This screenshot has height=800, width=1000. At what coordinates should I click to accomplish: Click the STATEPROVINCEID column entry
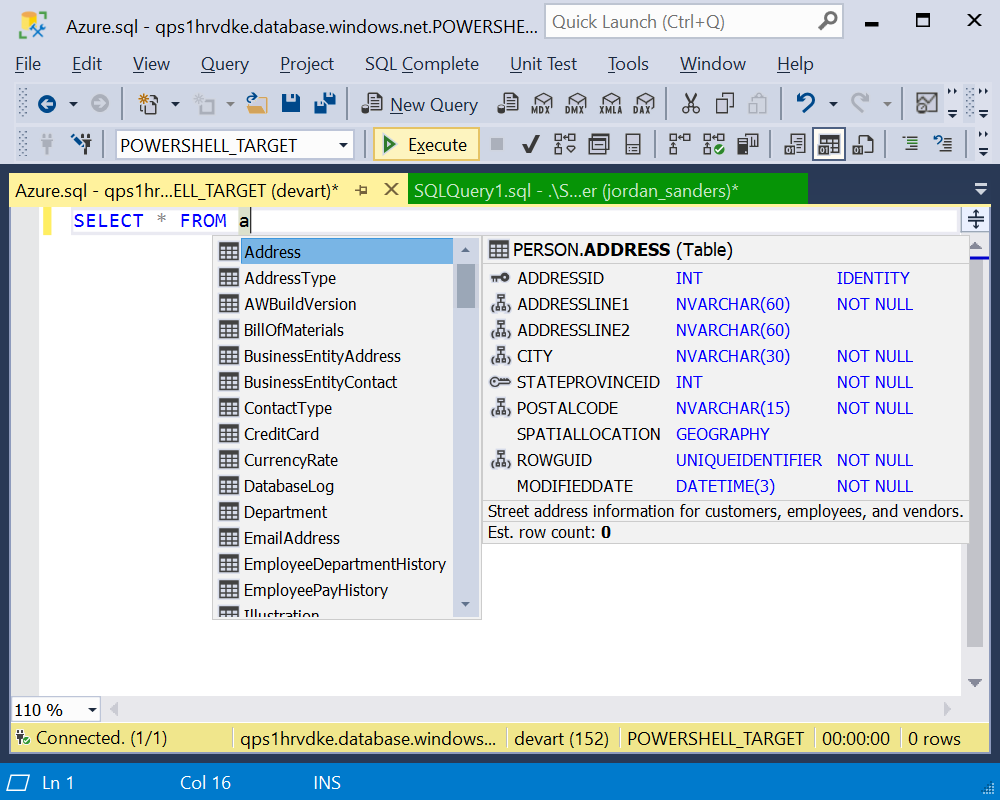702,381
